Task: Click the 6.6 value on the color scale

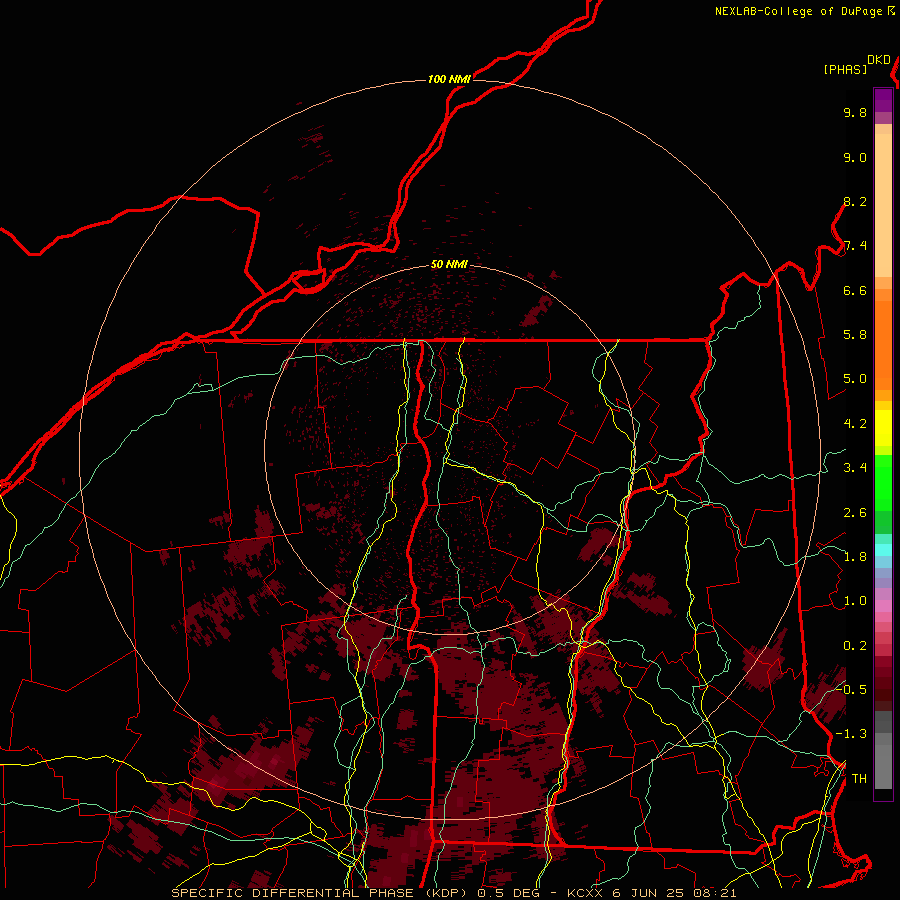Action: click(x=855, y=290)
